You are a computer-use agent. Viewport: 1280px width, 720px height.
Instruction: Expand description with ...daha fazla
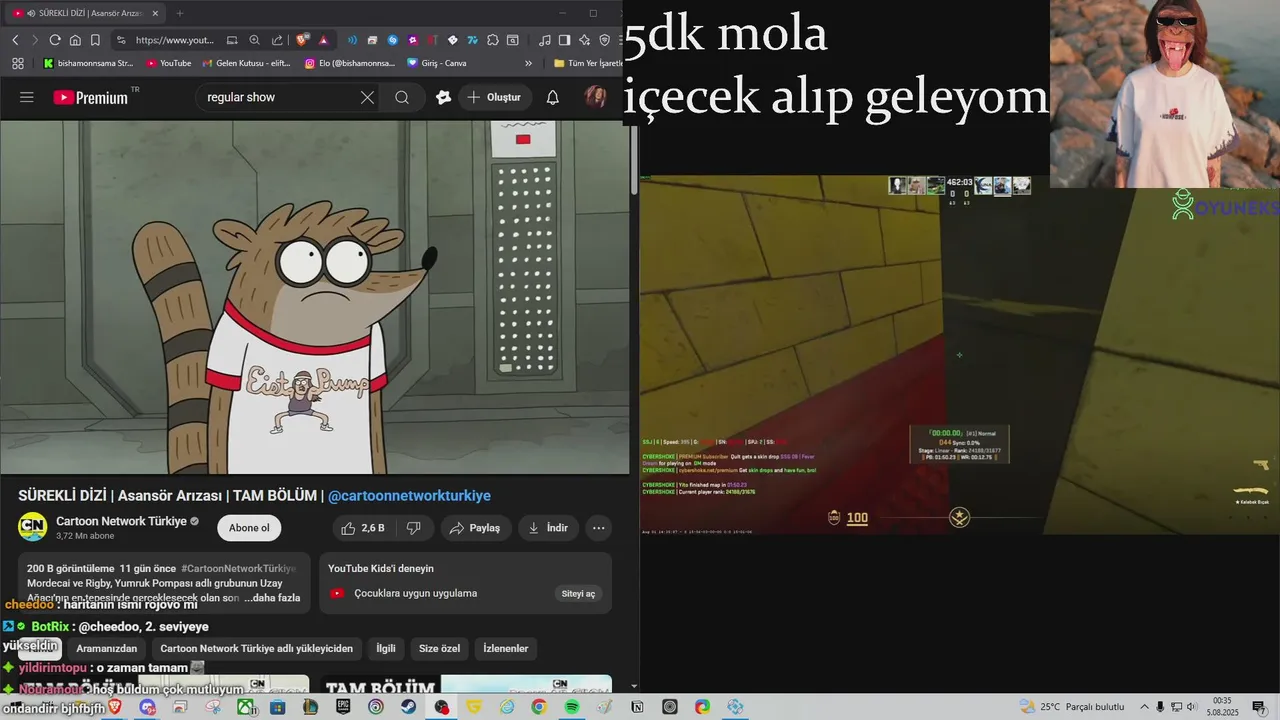(272, 598)
